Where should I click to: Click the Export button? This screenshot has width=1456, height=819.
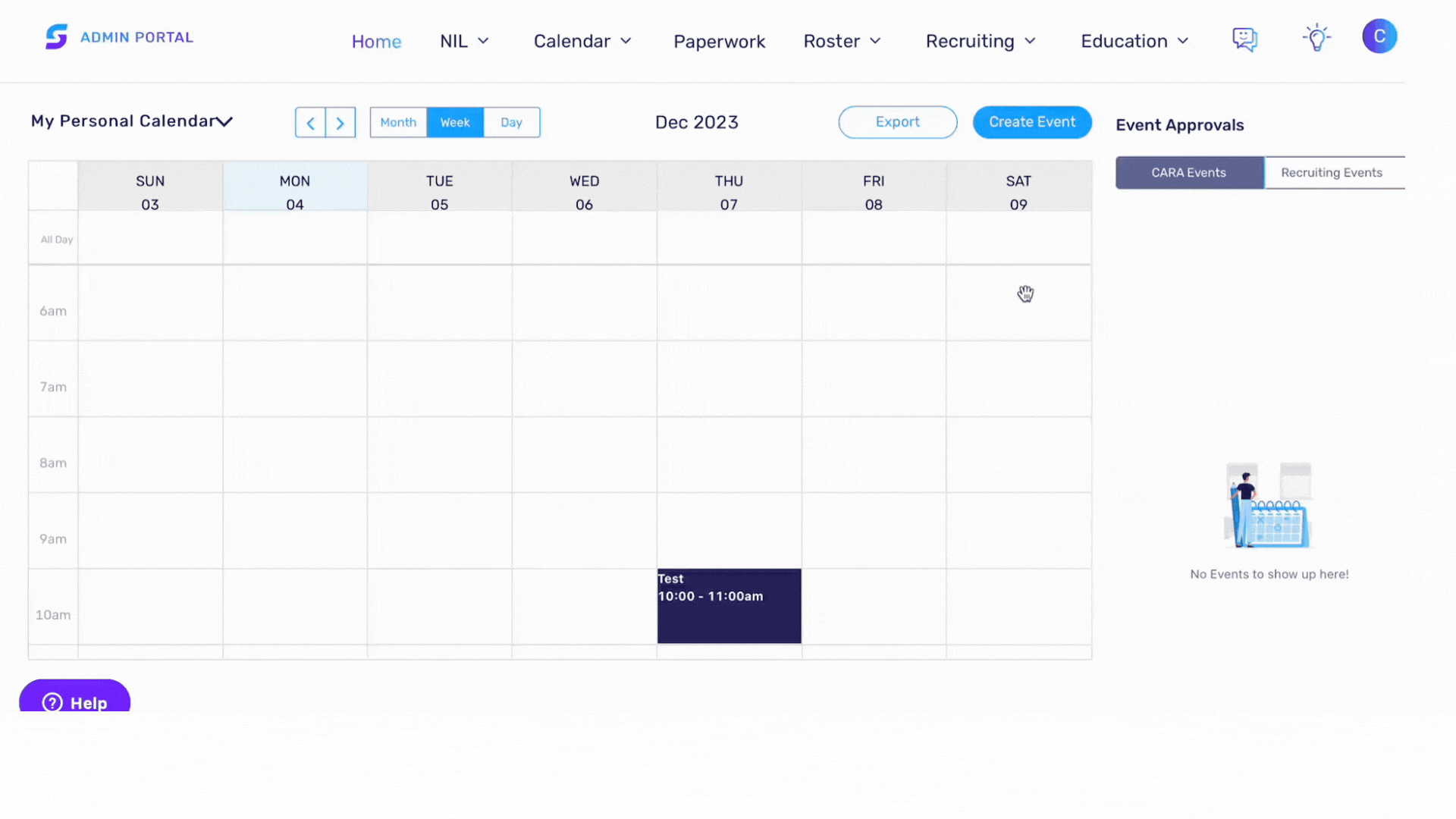tap(897, 122)
